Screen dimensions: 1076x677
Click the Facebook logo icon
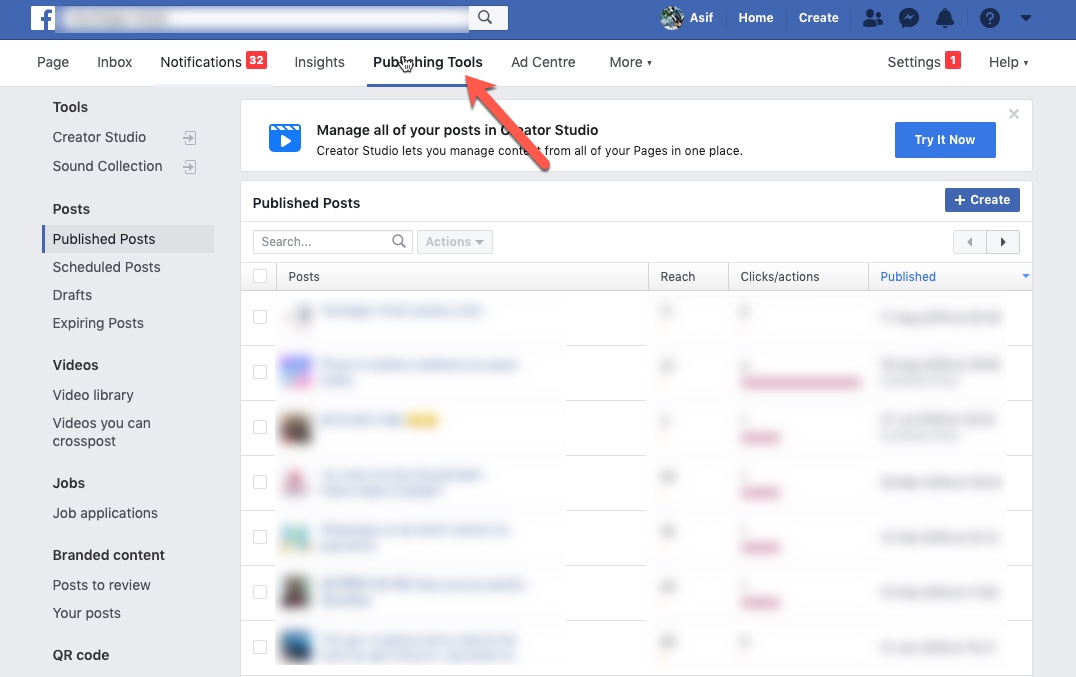(43, 18)
